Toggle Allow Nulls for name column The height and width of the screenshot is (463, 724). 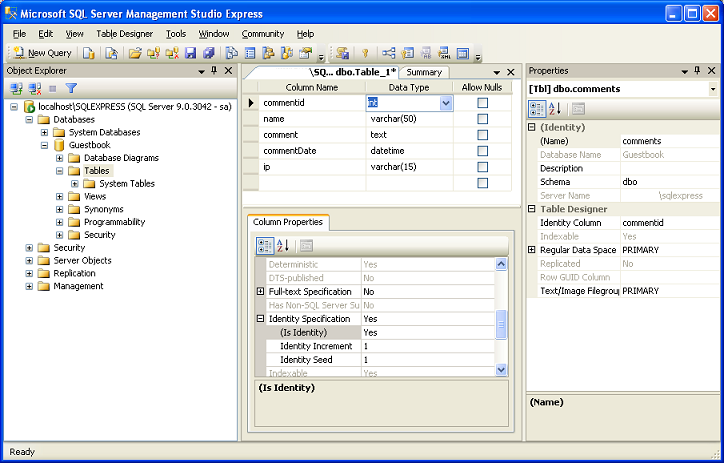[483, 119]
